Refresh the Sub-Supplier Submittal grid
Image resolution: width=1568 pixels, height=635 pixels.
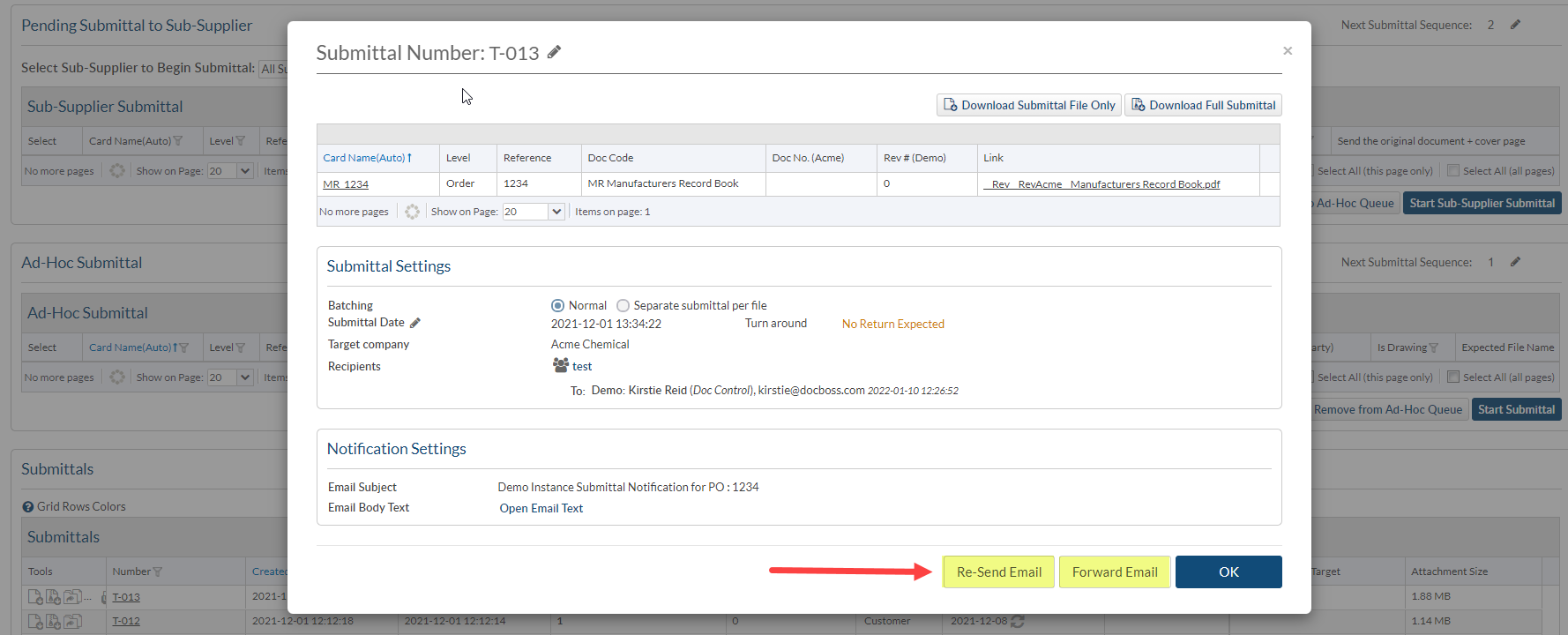[117, 170]
